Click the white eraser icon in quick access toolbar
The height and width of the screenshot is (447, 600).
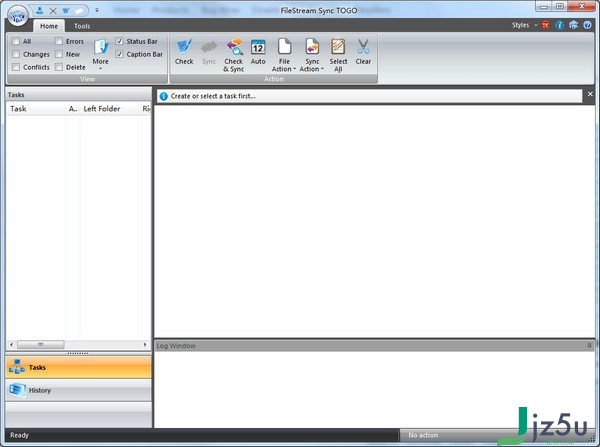click(79, 11)
